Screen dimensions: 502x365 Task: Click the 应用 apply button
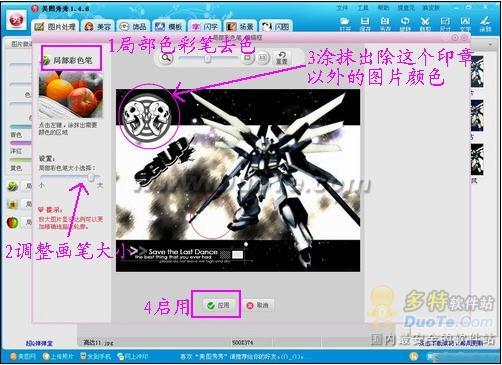[x=218, y=305]
